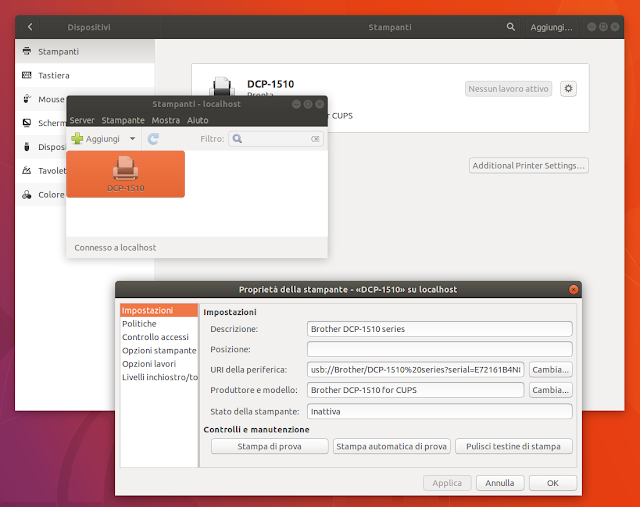This screenshot has width=640, height=507.
Task: Click Cambia… next to Produttore e modello
Action: (551, 390)
